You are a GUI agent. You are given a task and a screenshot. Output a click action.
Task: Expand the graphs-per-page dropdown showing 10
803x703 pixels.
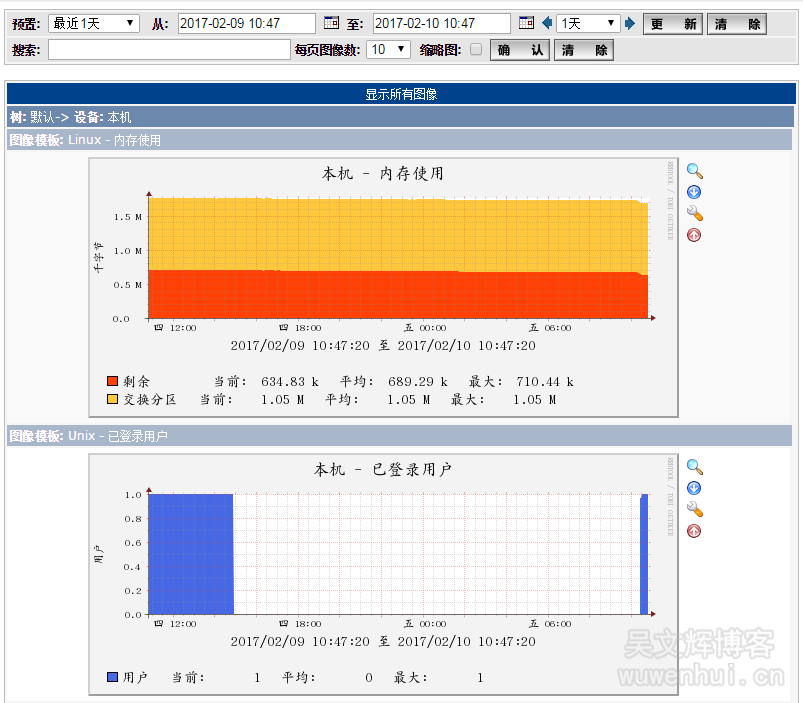(x=388, y=49)
